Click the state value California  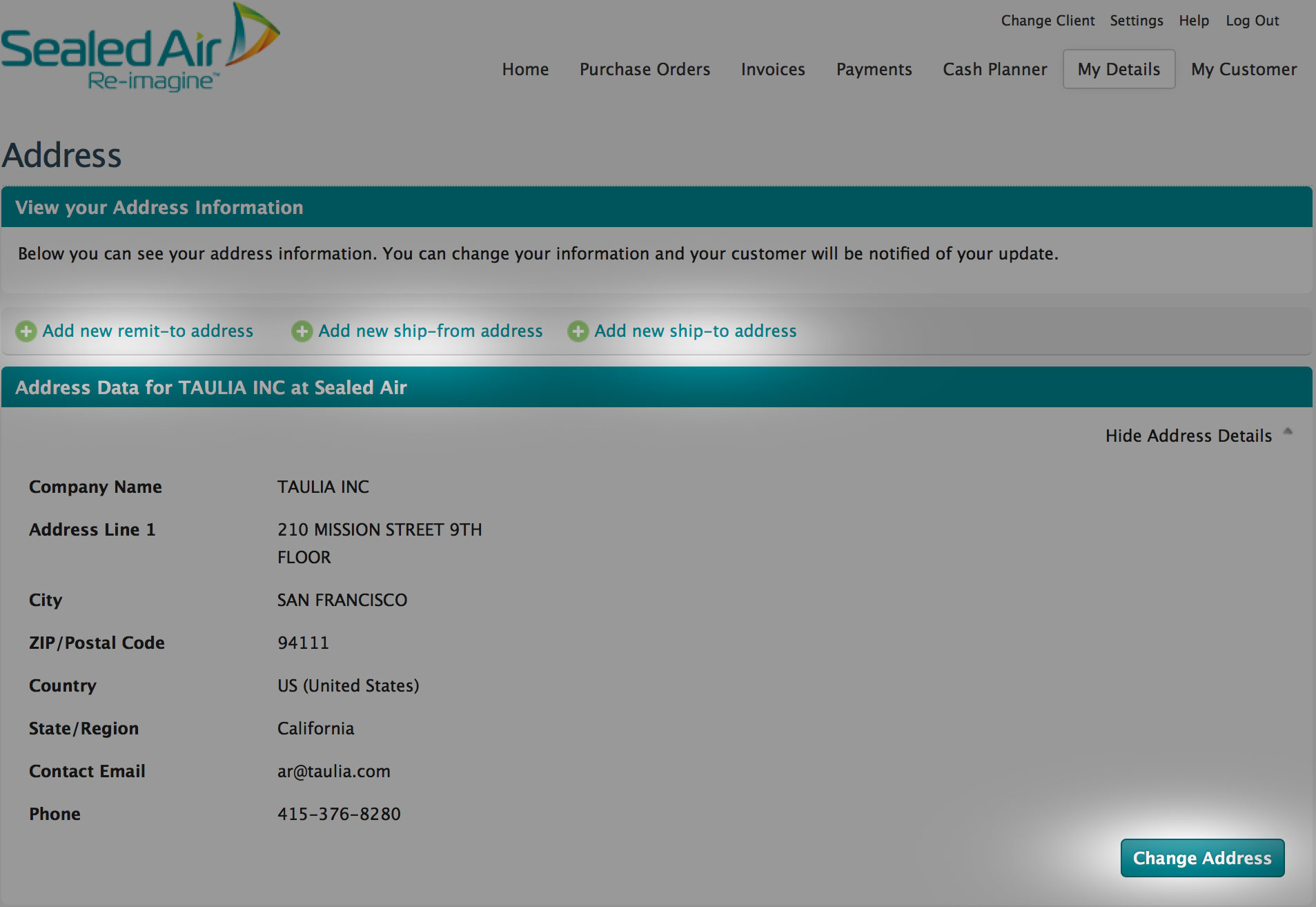(x=315, y=728)
